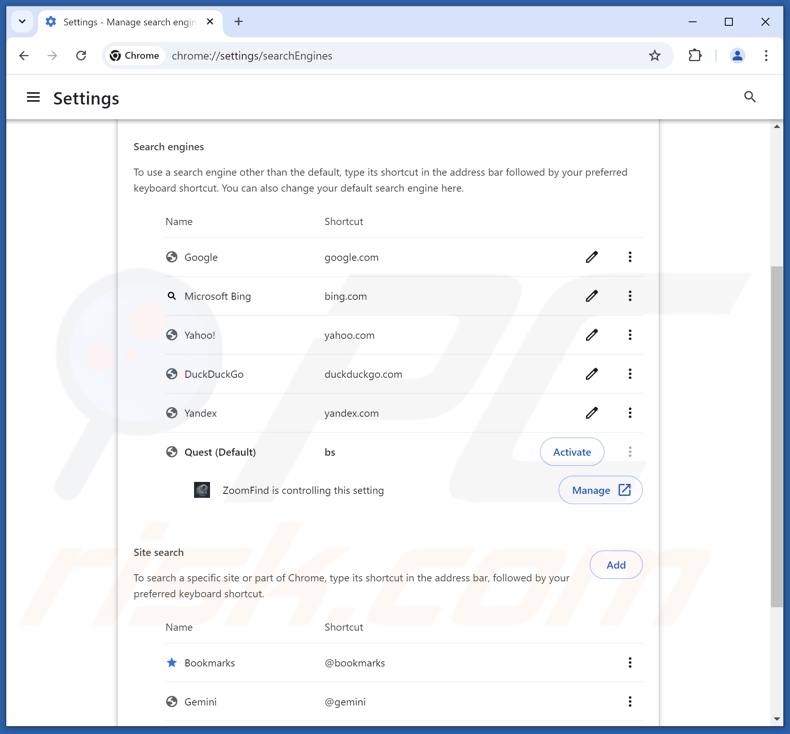Open the profile avatar menu

click(737, 55)
